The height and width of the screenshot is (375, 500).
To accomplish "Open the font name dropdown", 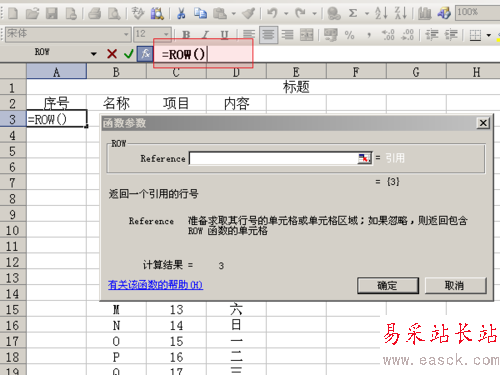I will (x=126, y=34).
